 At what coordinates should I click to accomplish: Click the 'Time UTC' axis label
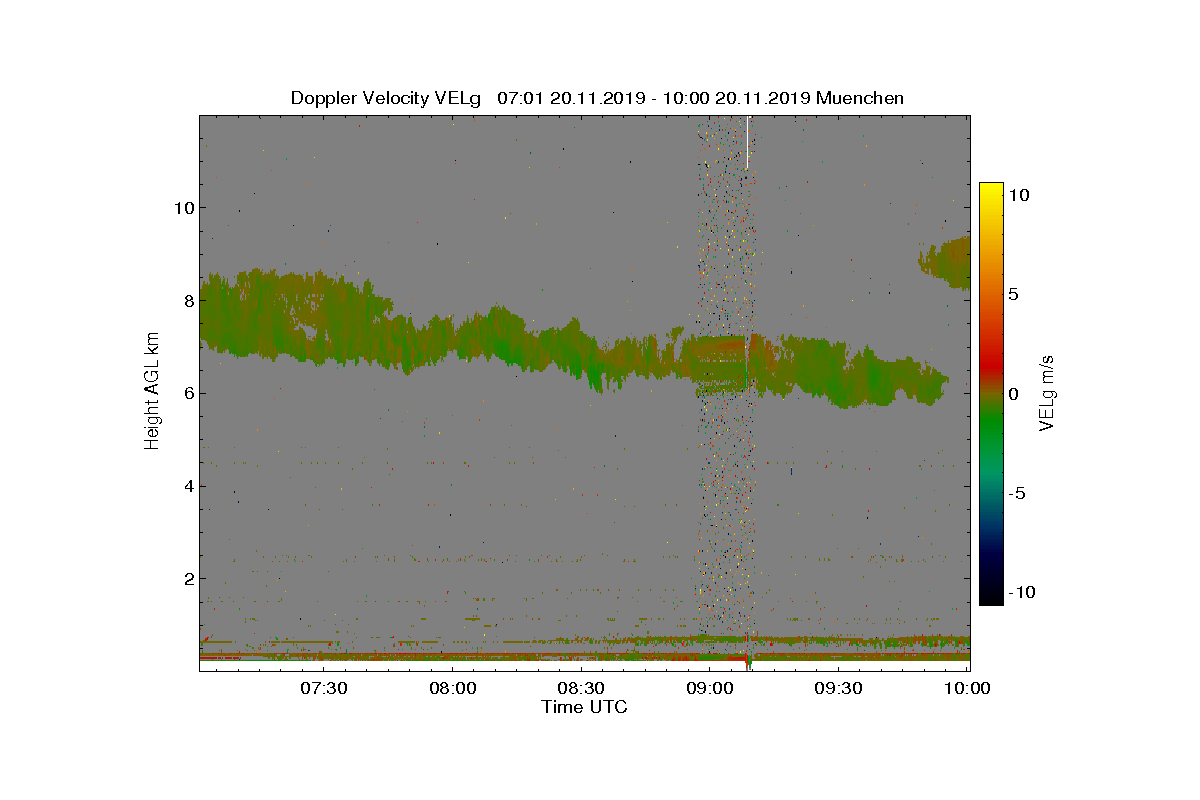coord(585,708)
